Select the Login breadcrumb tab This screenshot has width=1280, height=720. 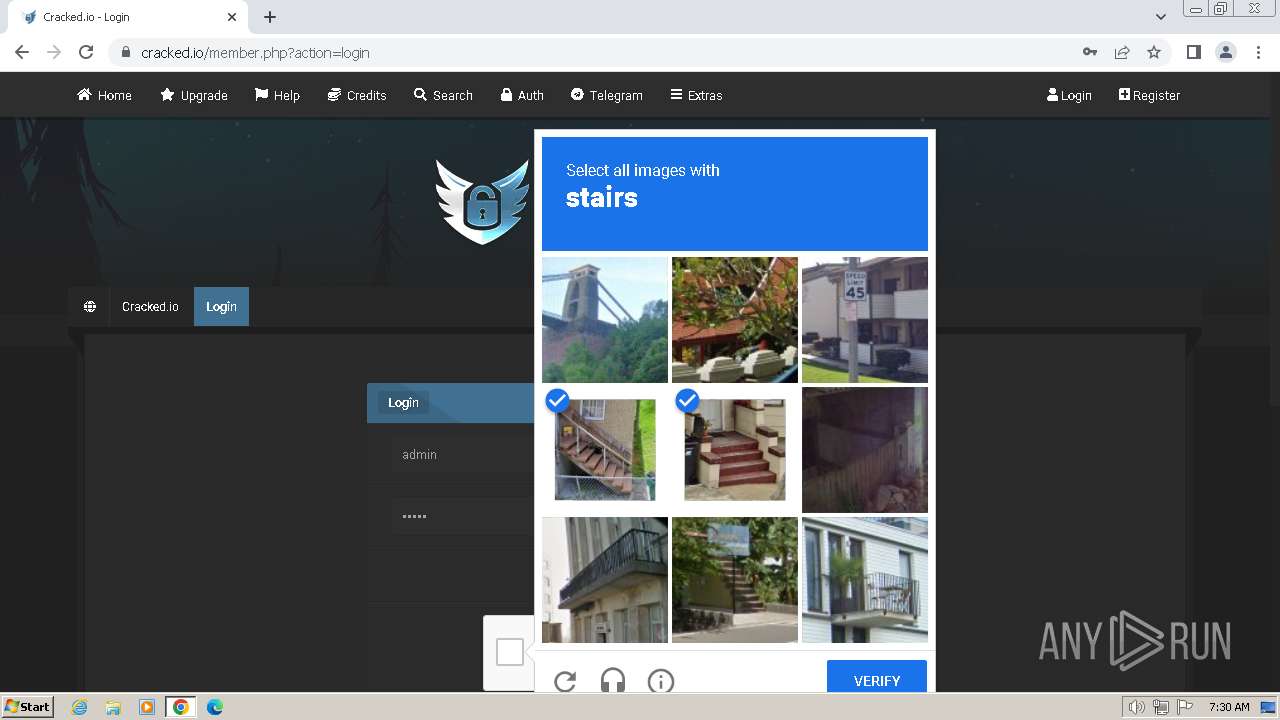point(221,307)
